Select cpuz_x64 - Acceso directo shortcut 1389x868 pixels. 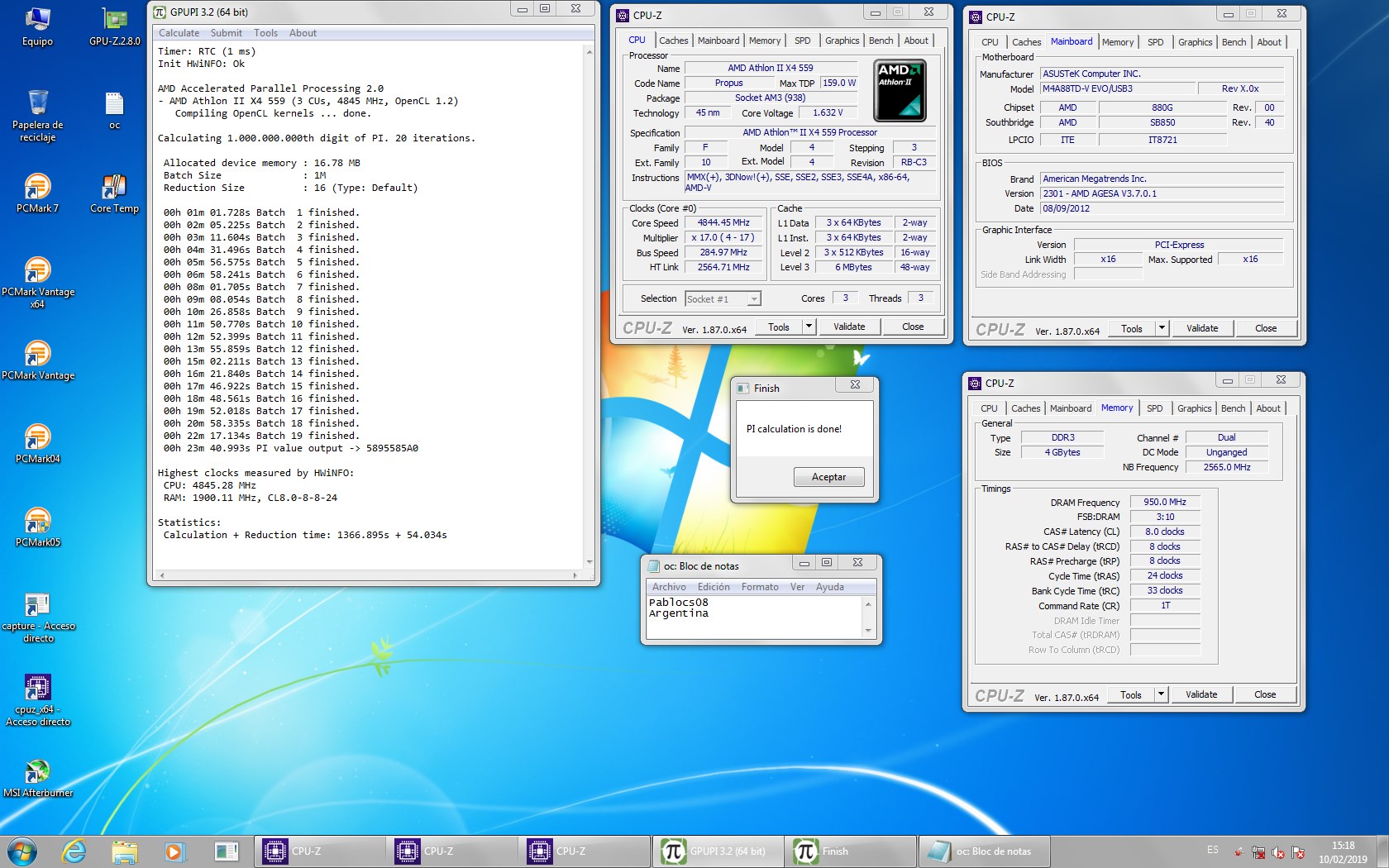[x=37, y=700]
